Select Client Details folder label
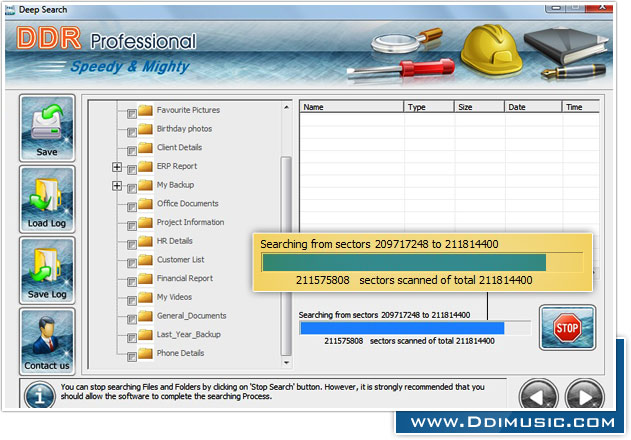Image resolution: width=631 pixels, height=440 pixels. click(179, 147)
